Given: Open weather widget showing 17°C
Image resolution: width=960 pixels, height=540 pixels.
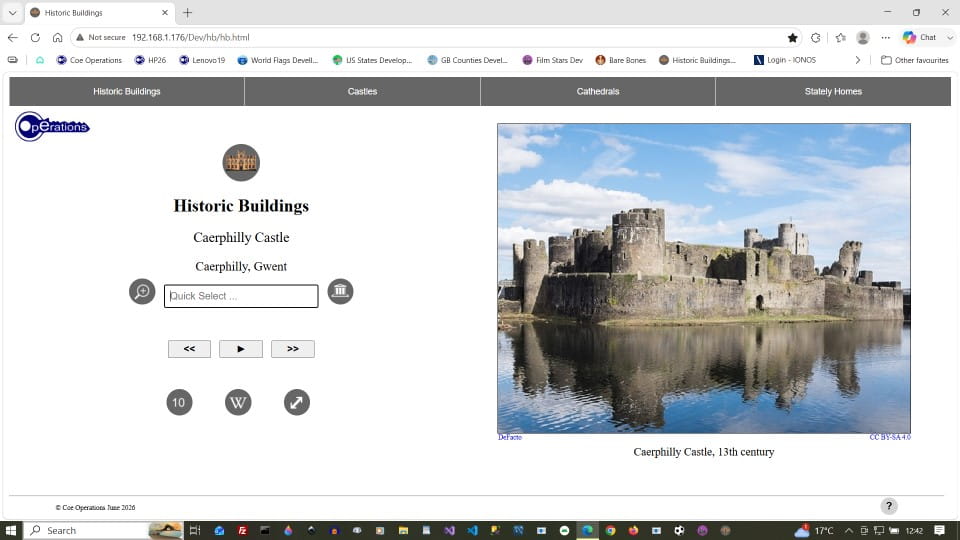Looking at the screenshot, I should click(814, 530).
